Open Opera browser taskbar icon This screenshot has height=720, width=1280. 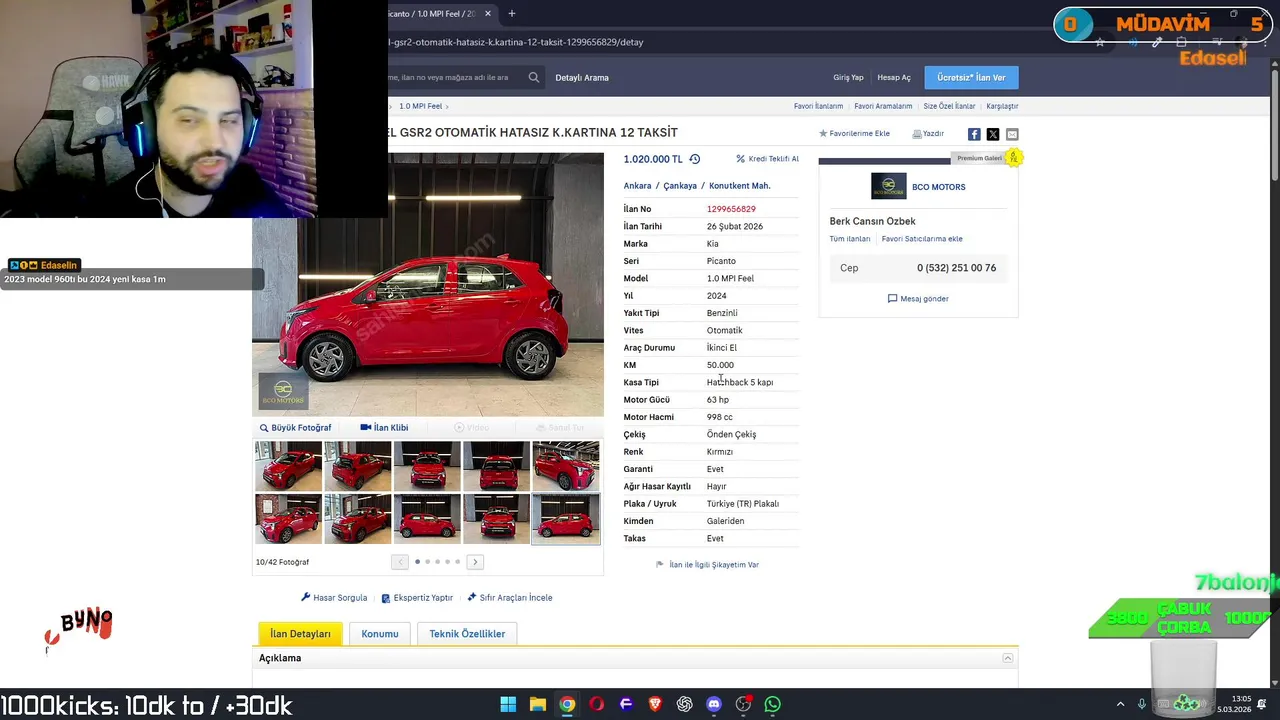[x=596, y=704]
